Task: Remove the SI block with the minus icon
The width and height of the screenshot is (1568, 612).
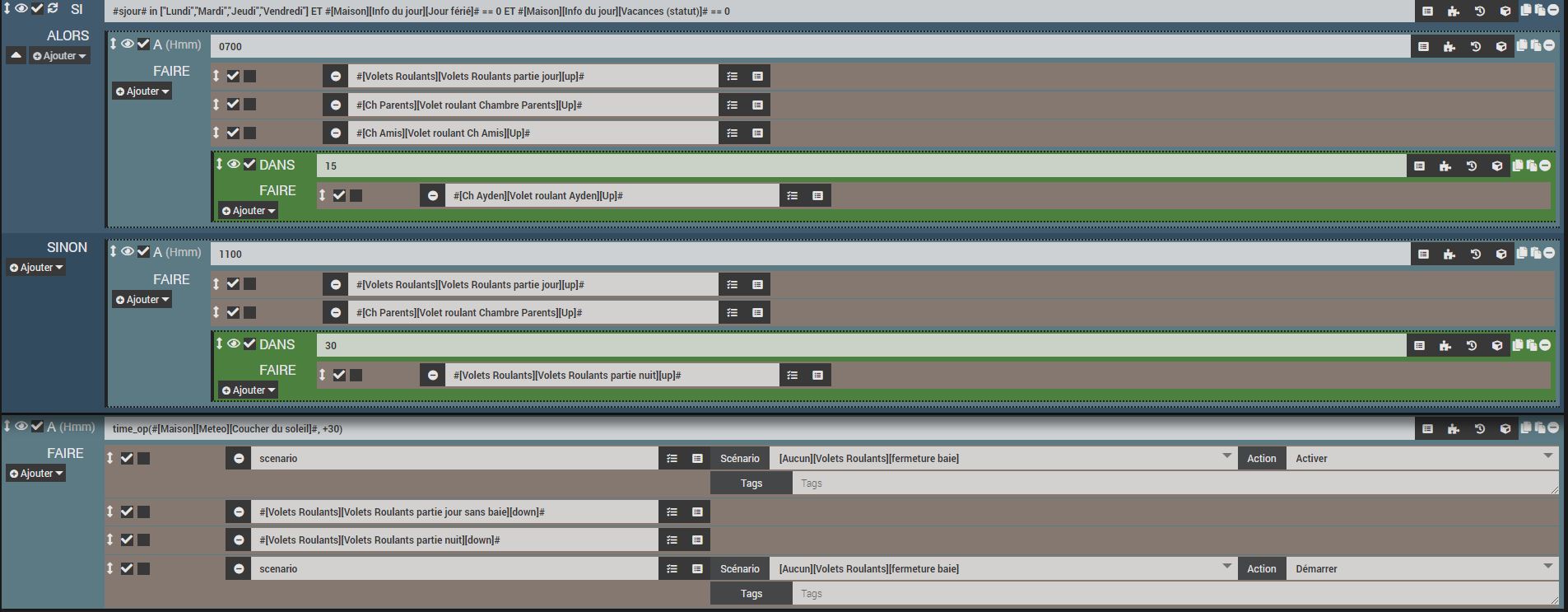Action: [1553, 10]
